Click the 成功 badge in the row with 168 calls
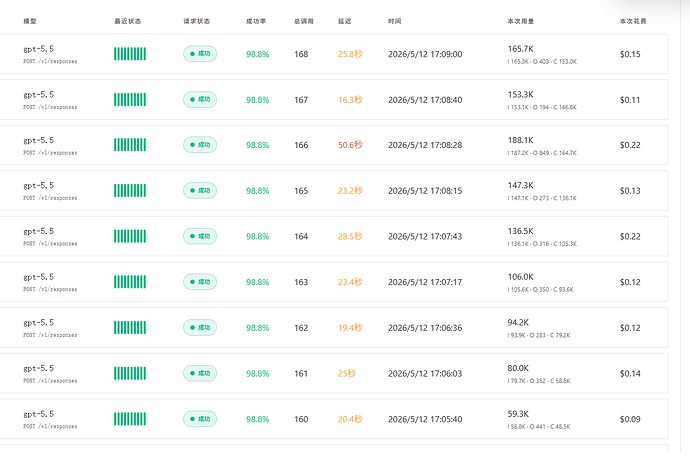The image size is (690, 456). [200, 54]
